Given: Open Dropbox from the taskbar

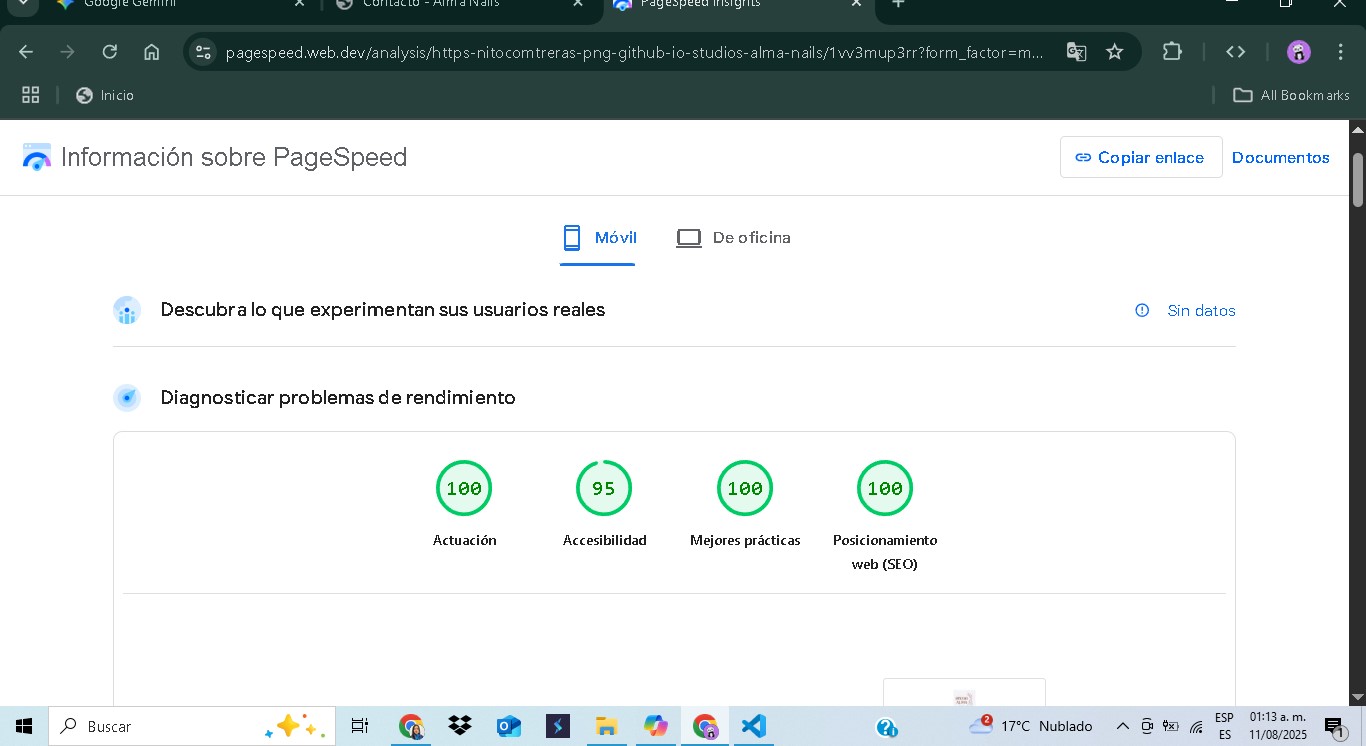Looking at the screenshot, I should 460,726.
